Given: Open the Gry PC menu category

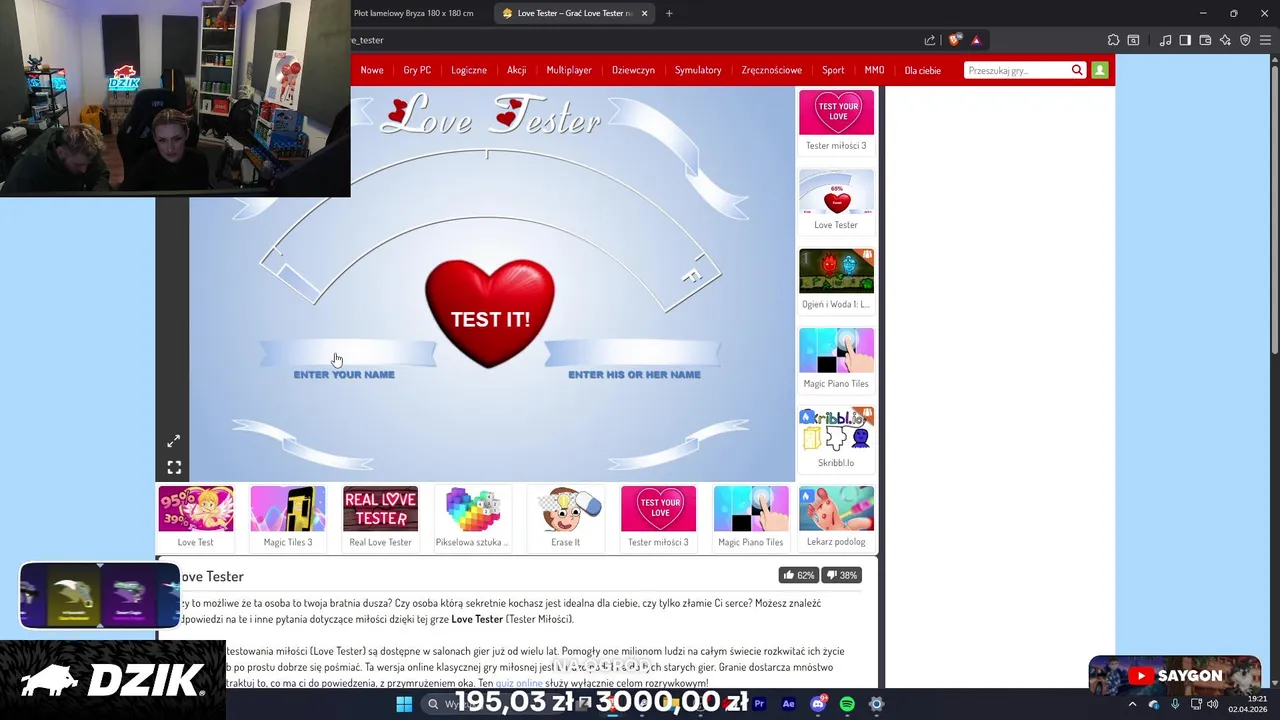Looking at the screenshot, I should point(417,70).
